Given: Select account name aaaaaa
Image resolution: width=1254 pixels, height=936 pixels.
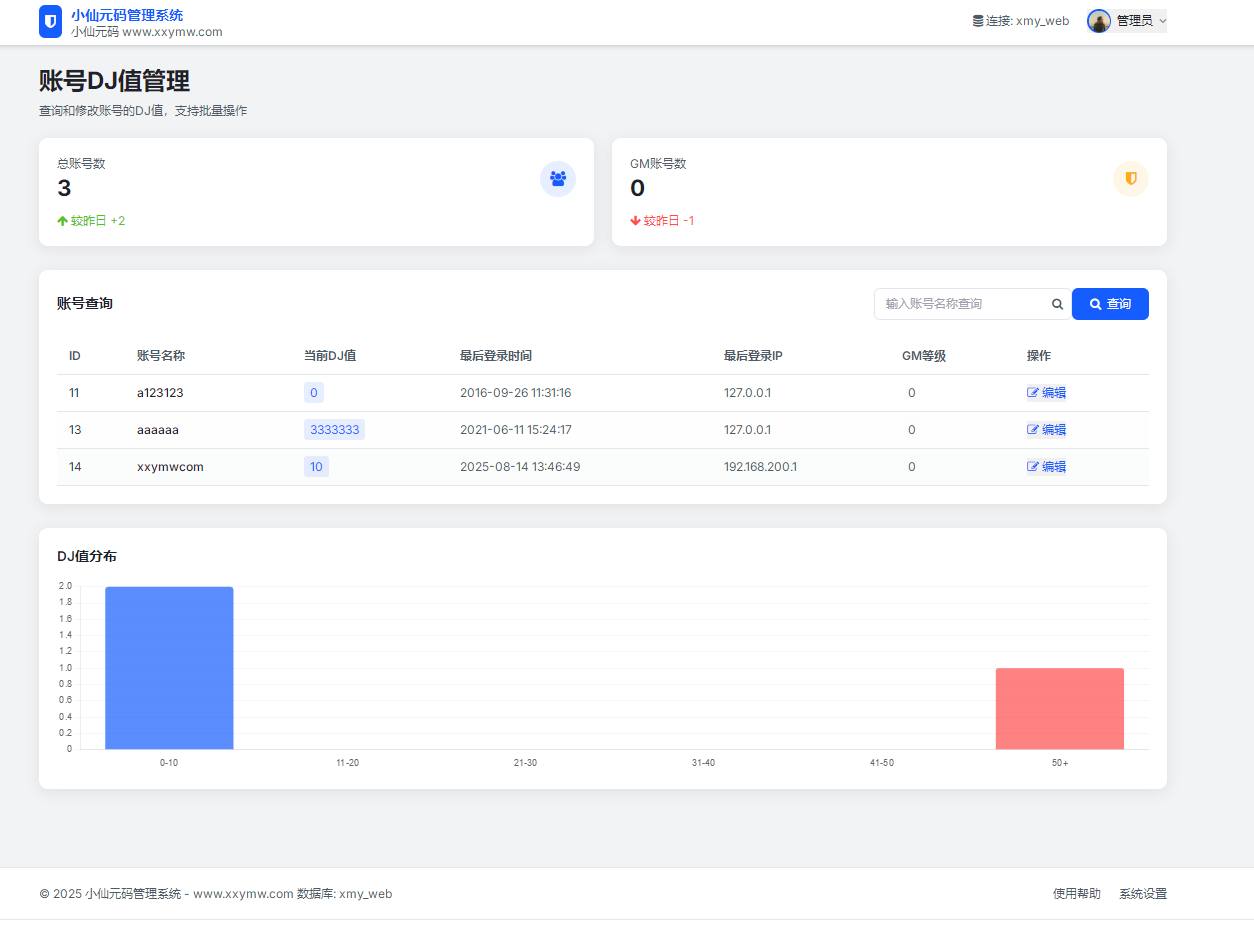Looking at the screenshot, I should coord(158,430).
